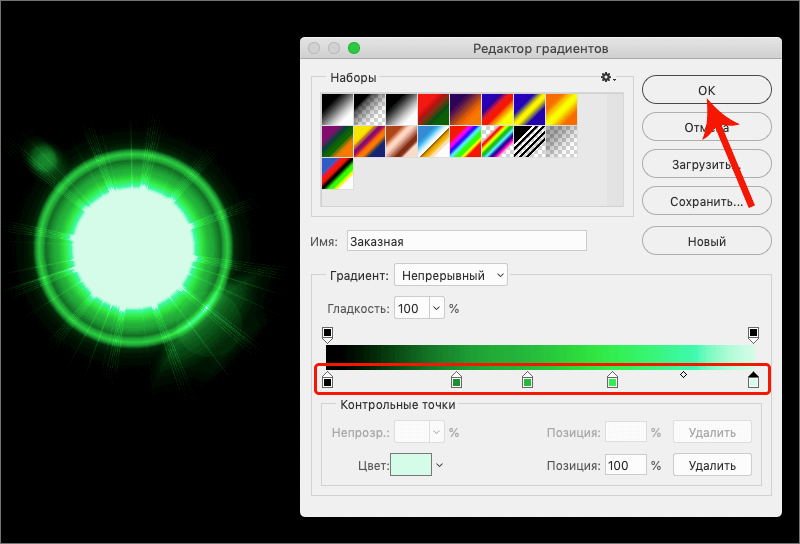The width and height of the screenshot is (800, 544).
Task: Select the full rainbow spectrum gradient preset
Action: click(x=466, y=141)
